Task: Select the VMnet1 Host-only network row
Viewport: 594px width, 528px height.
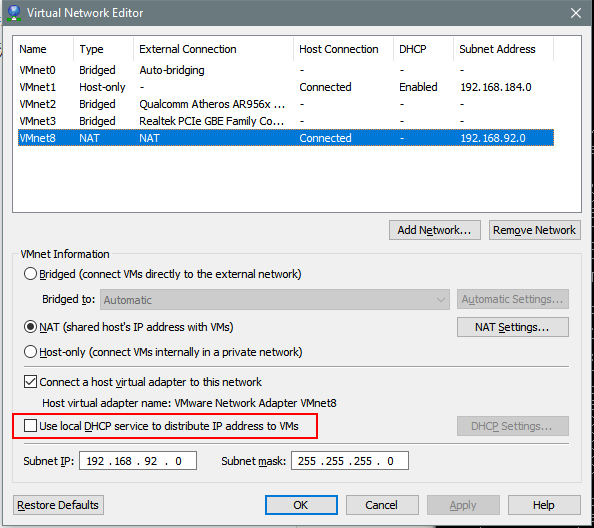Action: pyautogui.click(x=286, y=87)
